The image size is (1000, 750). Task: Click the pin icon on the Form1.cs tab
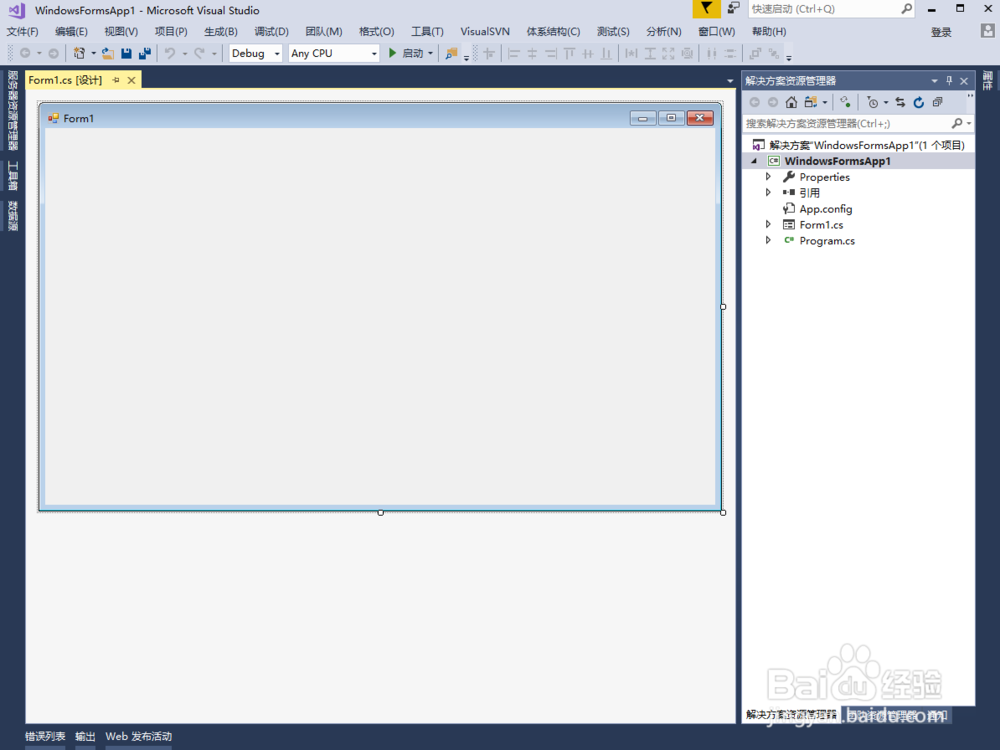[x=116, y=80]
